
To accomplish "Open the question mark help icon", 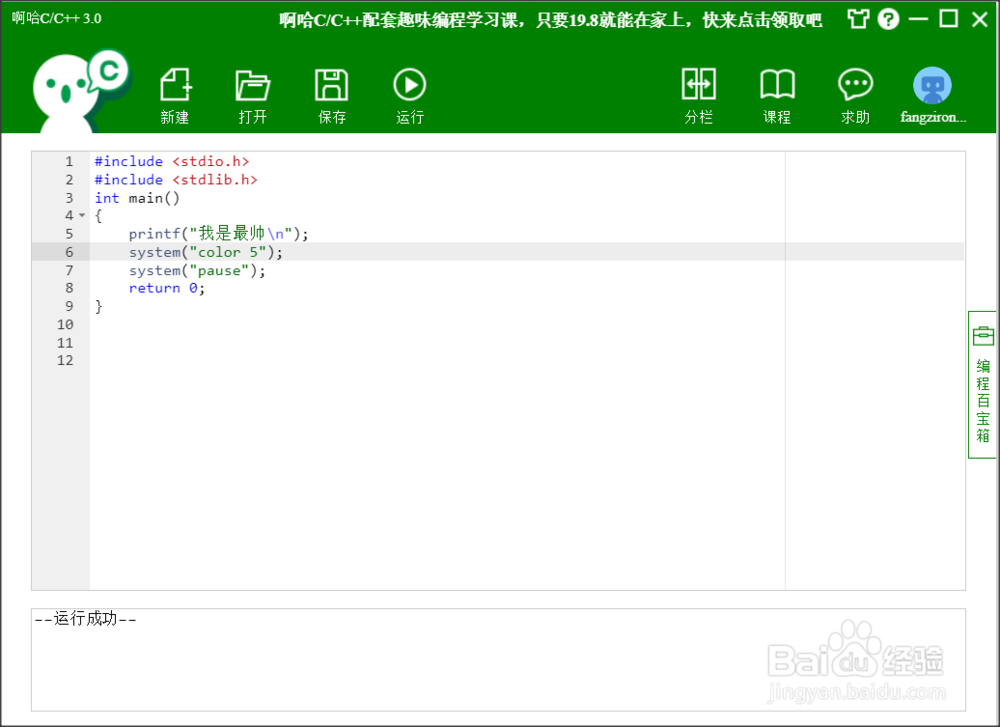I will (888, 19).
